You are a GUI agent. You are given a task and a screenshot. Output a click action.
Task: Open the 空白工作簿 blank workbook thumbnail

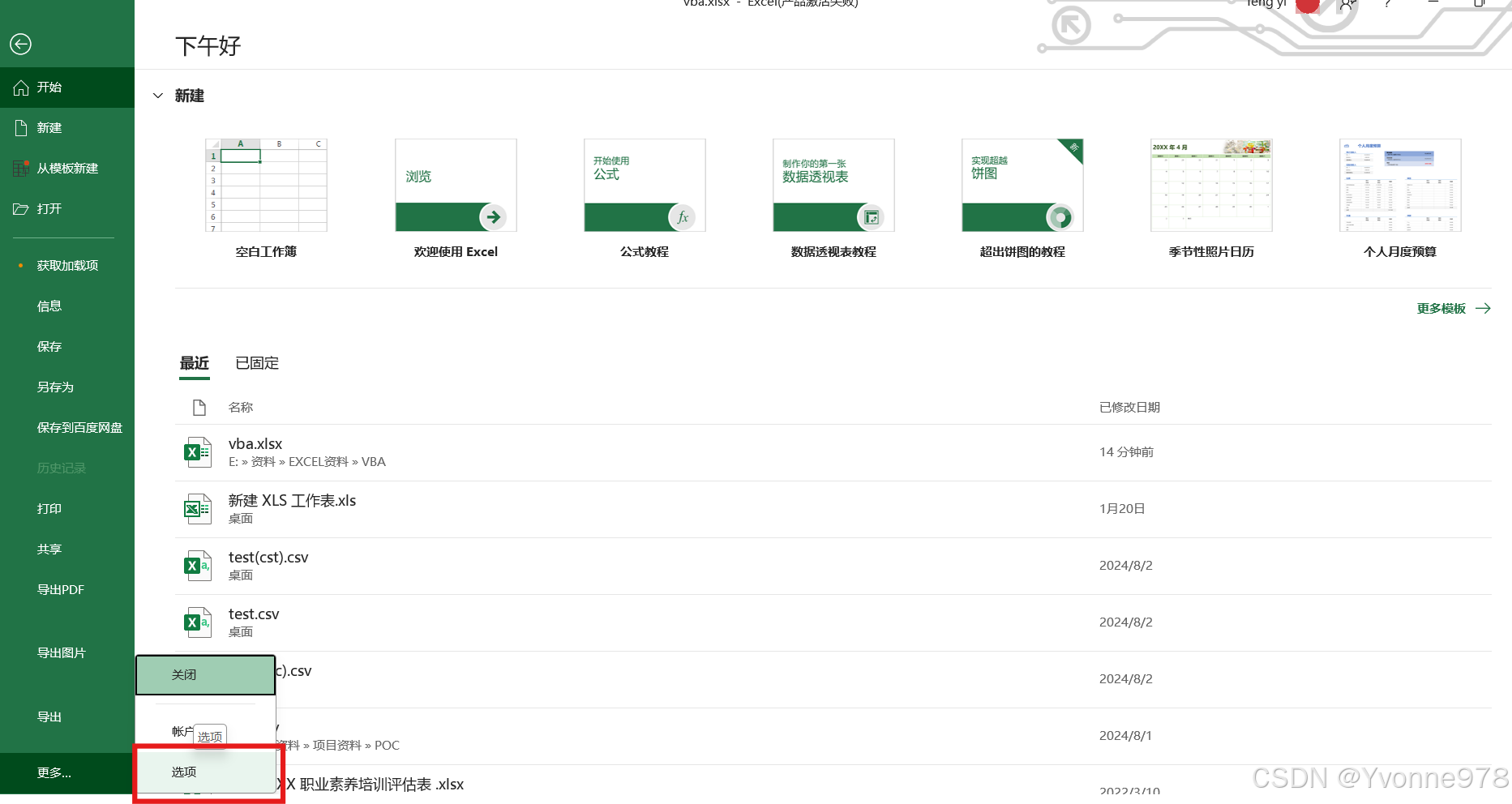[266, 186]
